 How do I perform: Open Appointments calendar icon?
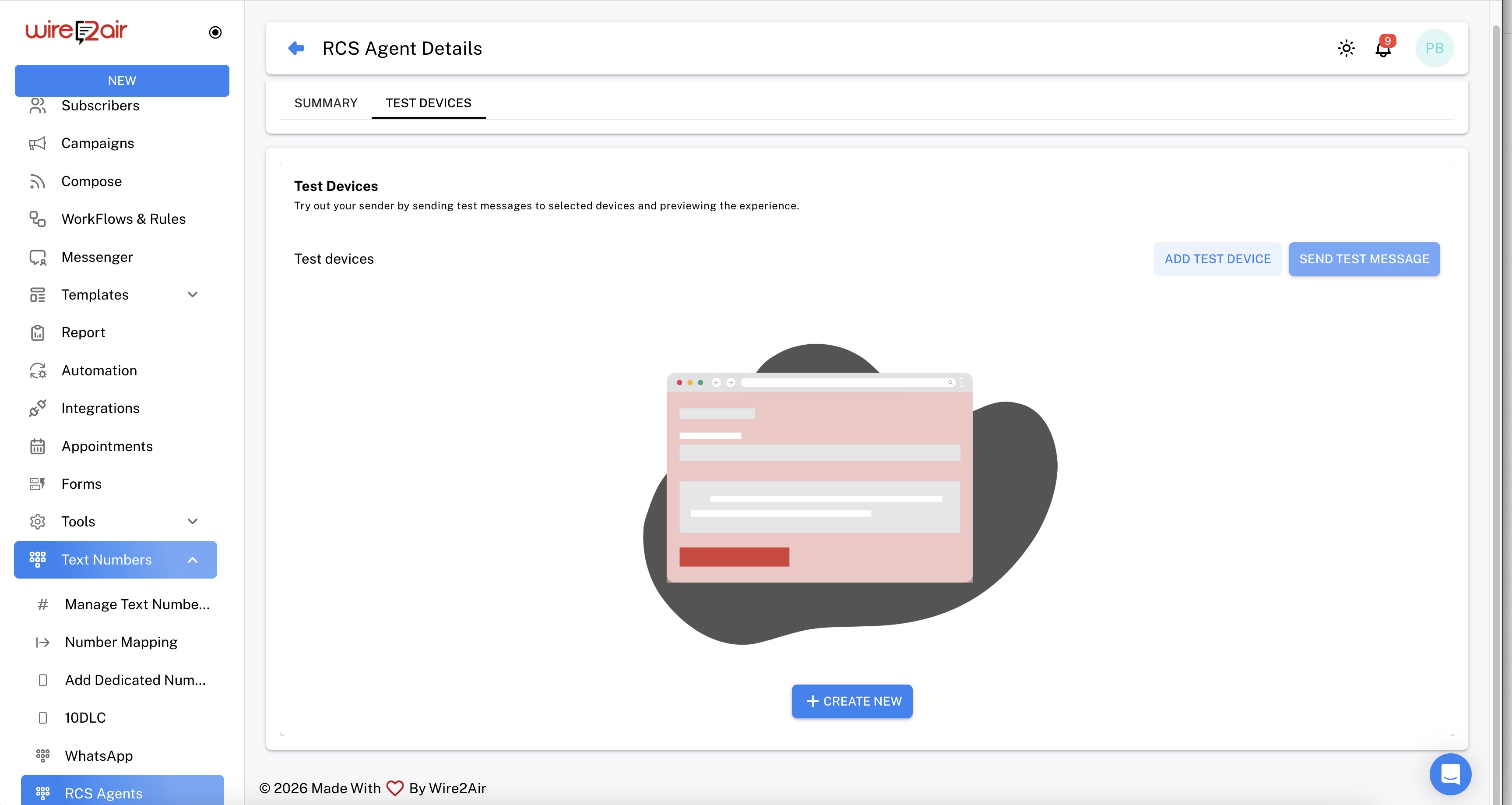point(38,447)
